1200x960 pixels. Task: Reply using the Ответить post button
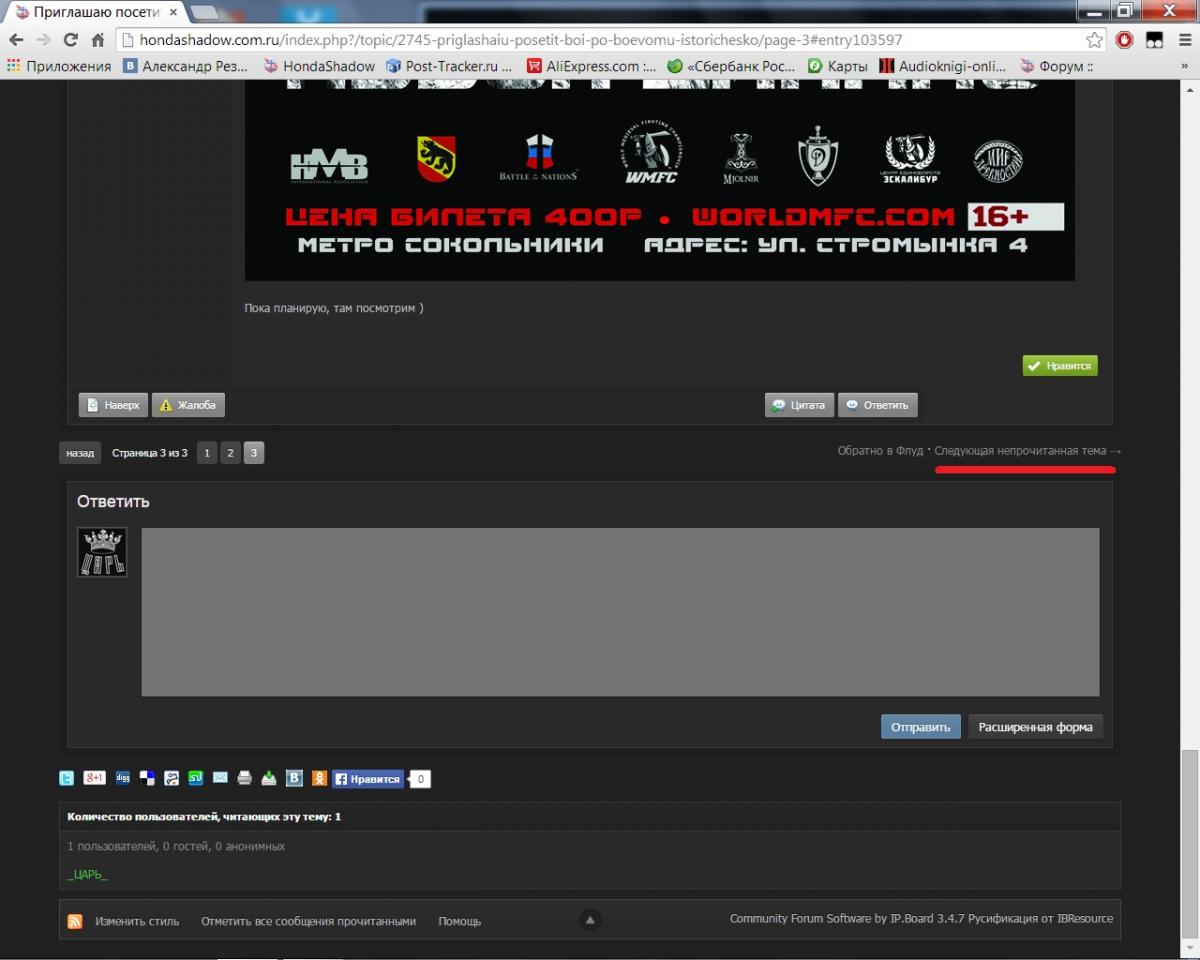pyautogui.click(x=877, y=405)
